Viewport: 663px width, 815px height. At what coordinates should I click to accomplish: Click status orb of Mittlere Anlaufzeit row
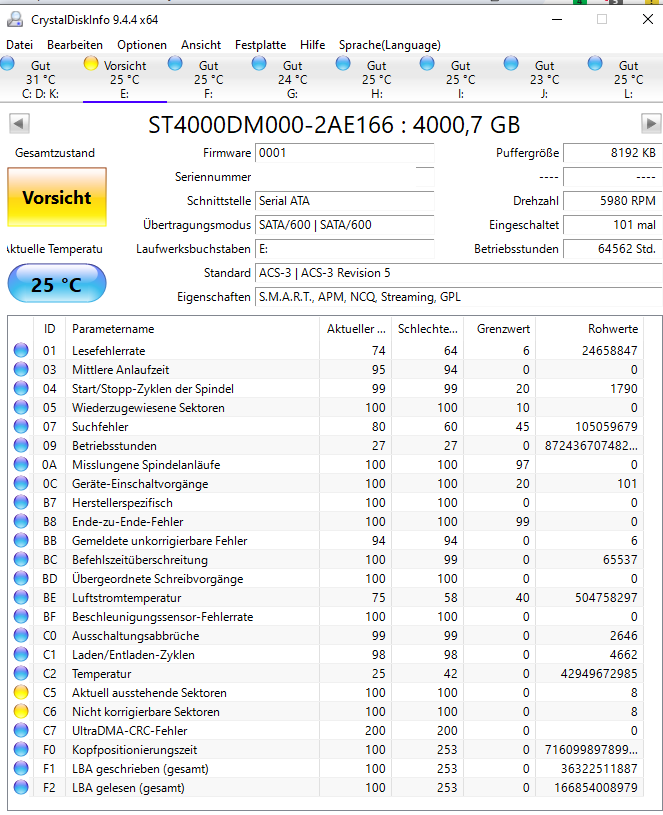pyautogui.click(x=21, y=370)
